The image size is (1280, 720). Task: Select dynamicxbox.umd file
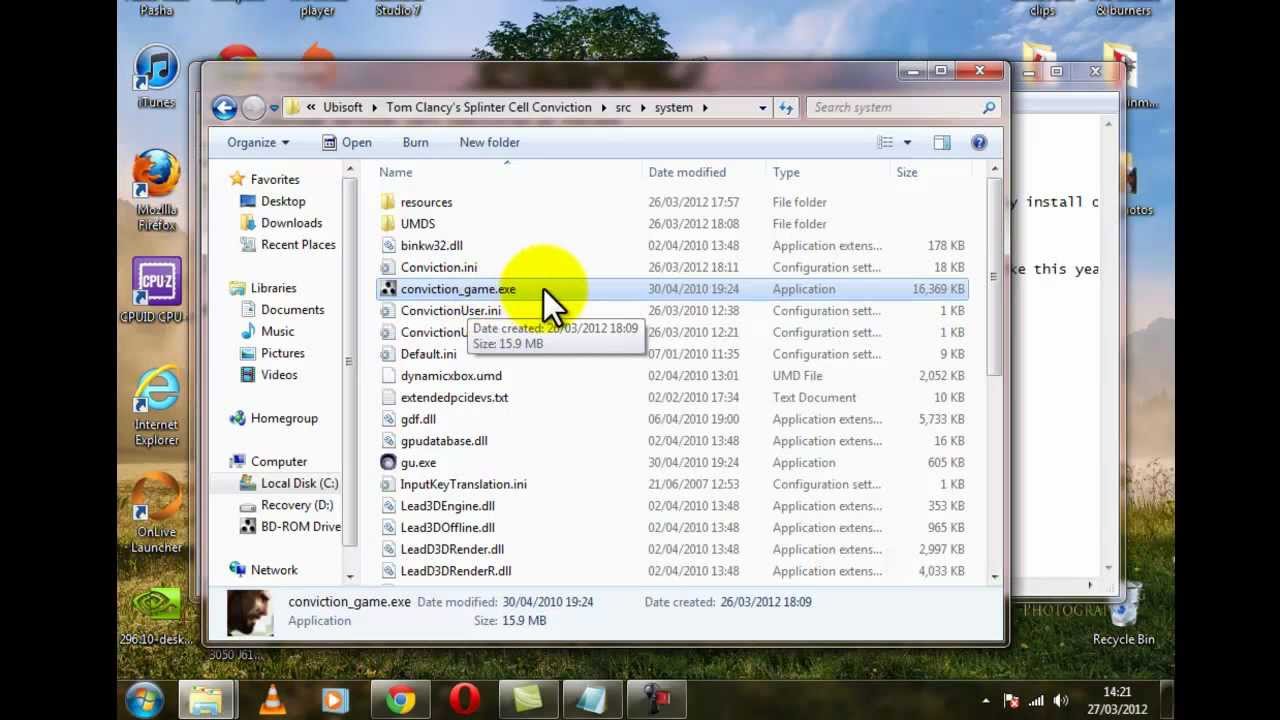(x=450, y=376)
